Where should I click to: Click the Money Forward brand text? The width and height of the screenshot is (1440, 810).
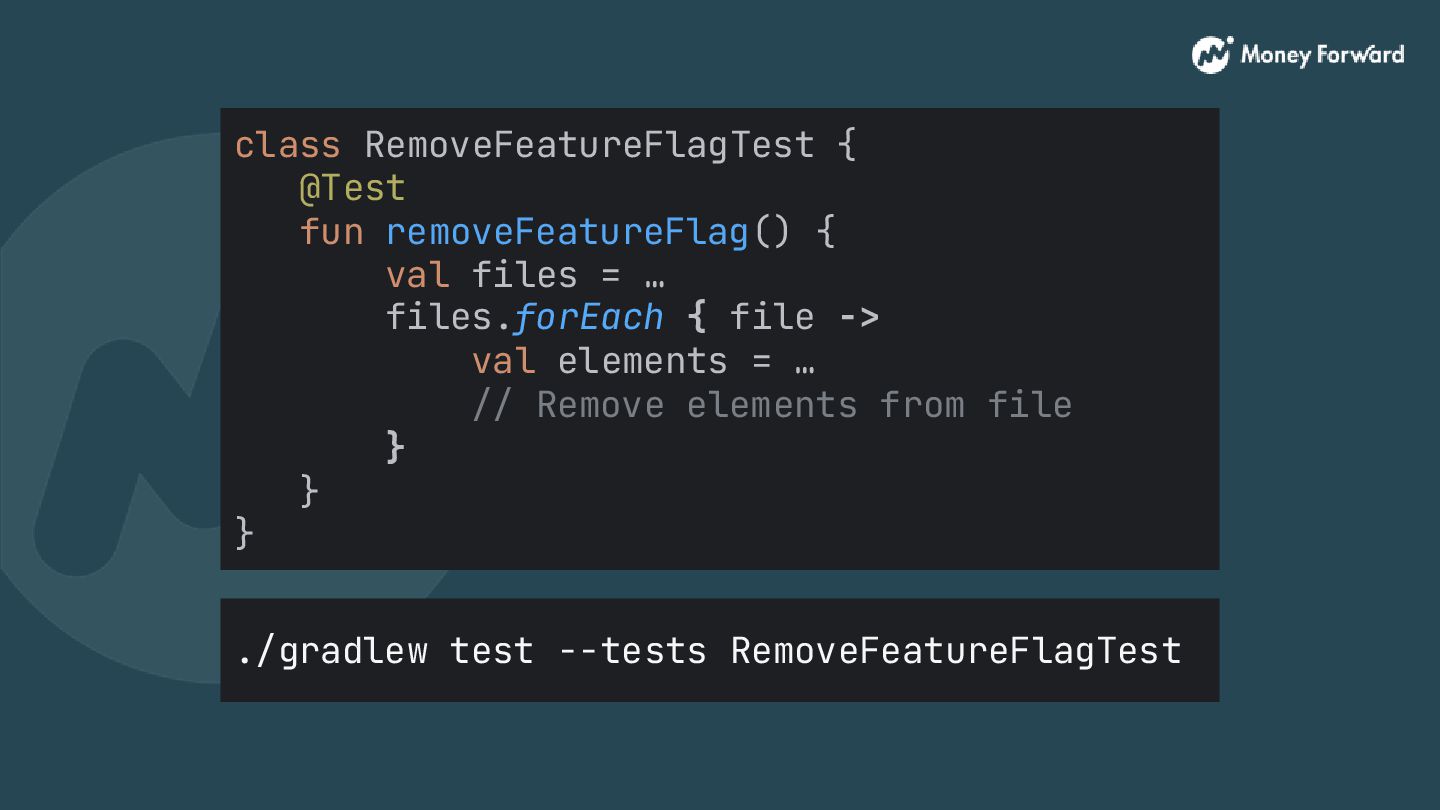coord(1322,54)
